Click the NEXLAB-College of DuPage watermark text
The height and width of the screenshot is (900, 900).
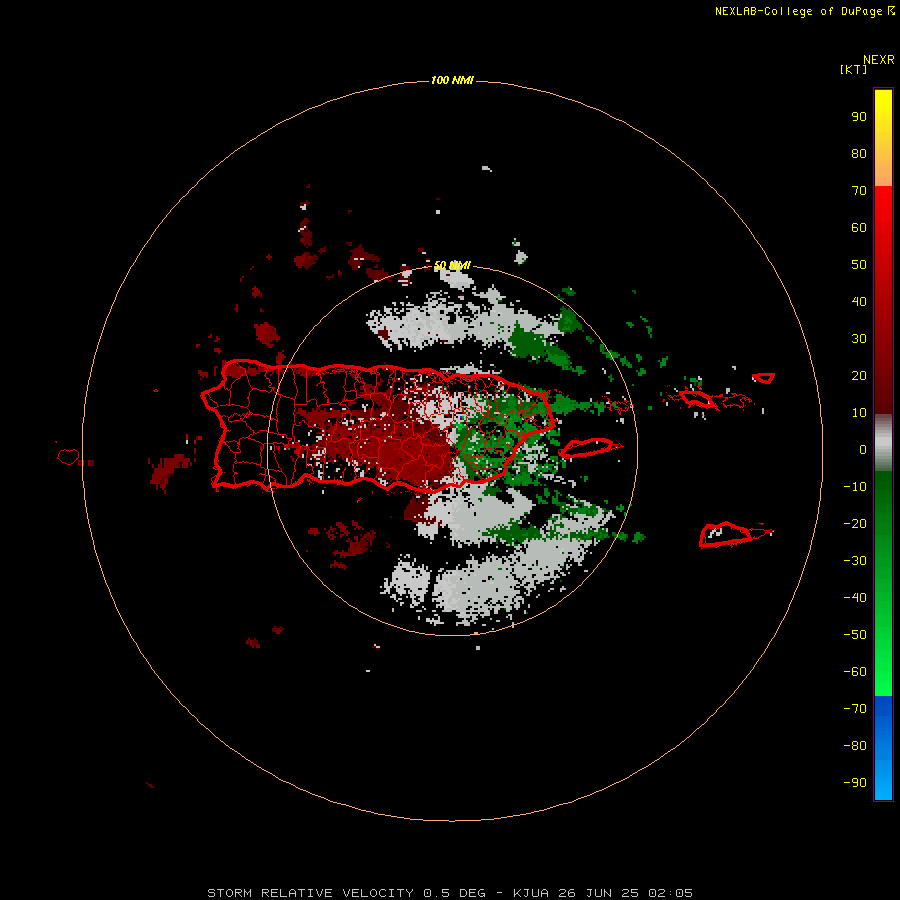[x=804, y=11]
